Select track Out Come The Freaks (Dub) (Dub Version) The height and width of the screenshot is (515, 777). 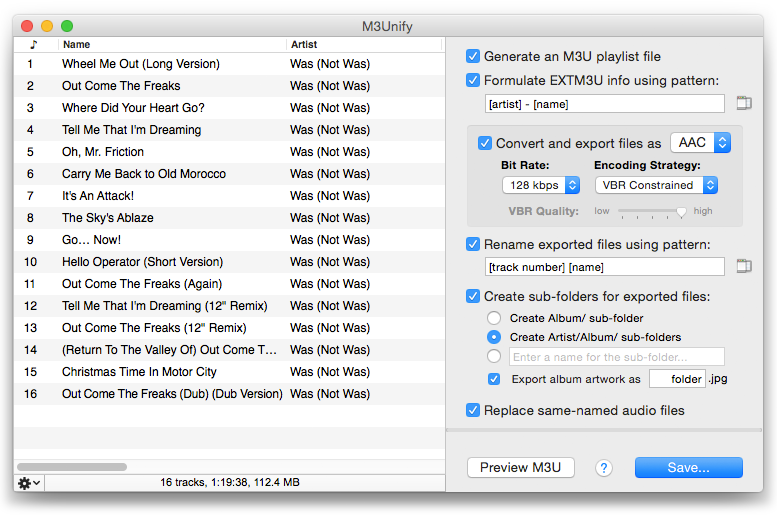click(x=229, y=394)
